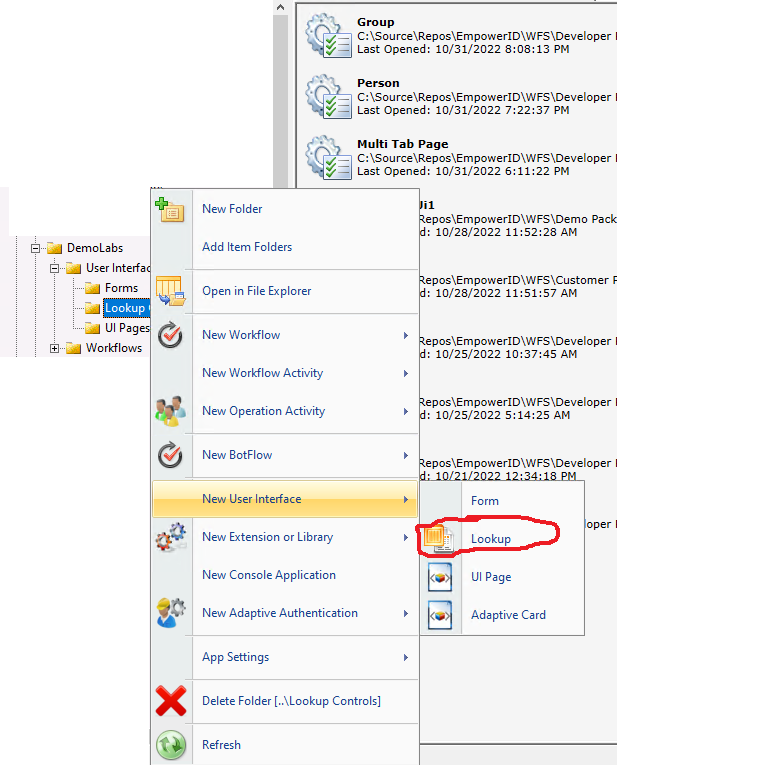Open the Multi Tab Page recent item

(x=459, y=157)
